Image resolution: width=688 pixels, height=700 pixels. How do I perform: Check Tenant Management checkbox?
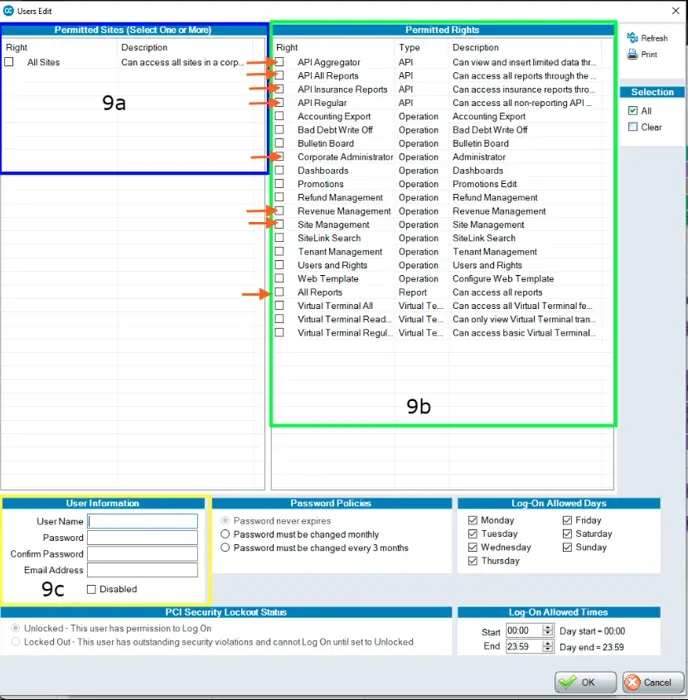pyautogui.click(x=279, y=251)
